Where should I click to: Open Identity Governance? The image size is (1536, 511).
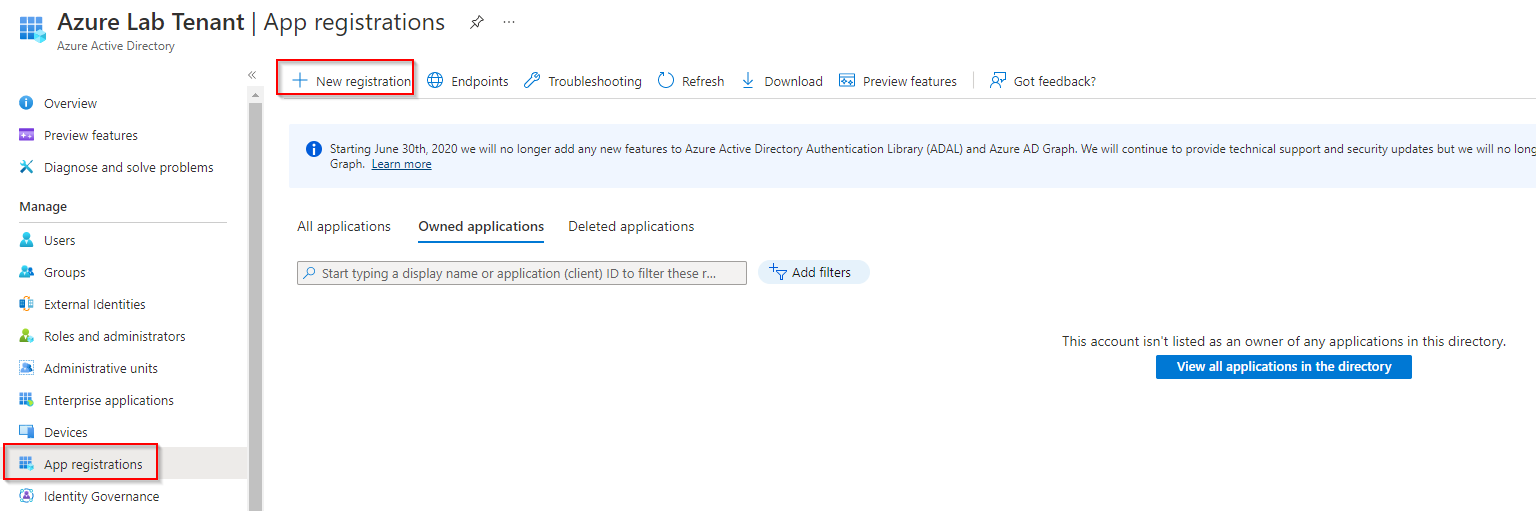[x=101, y=496]
